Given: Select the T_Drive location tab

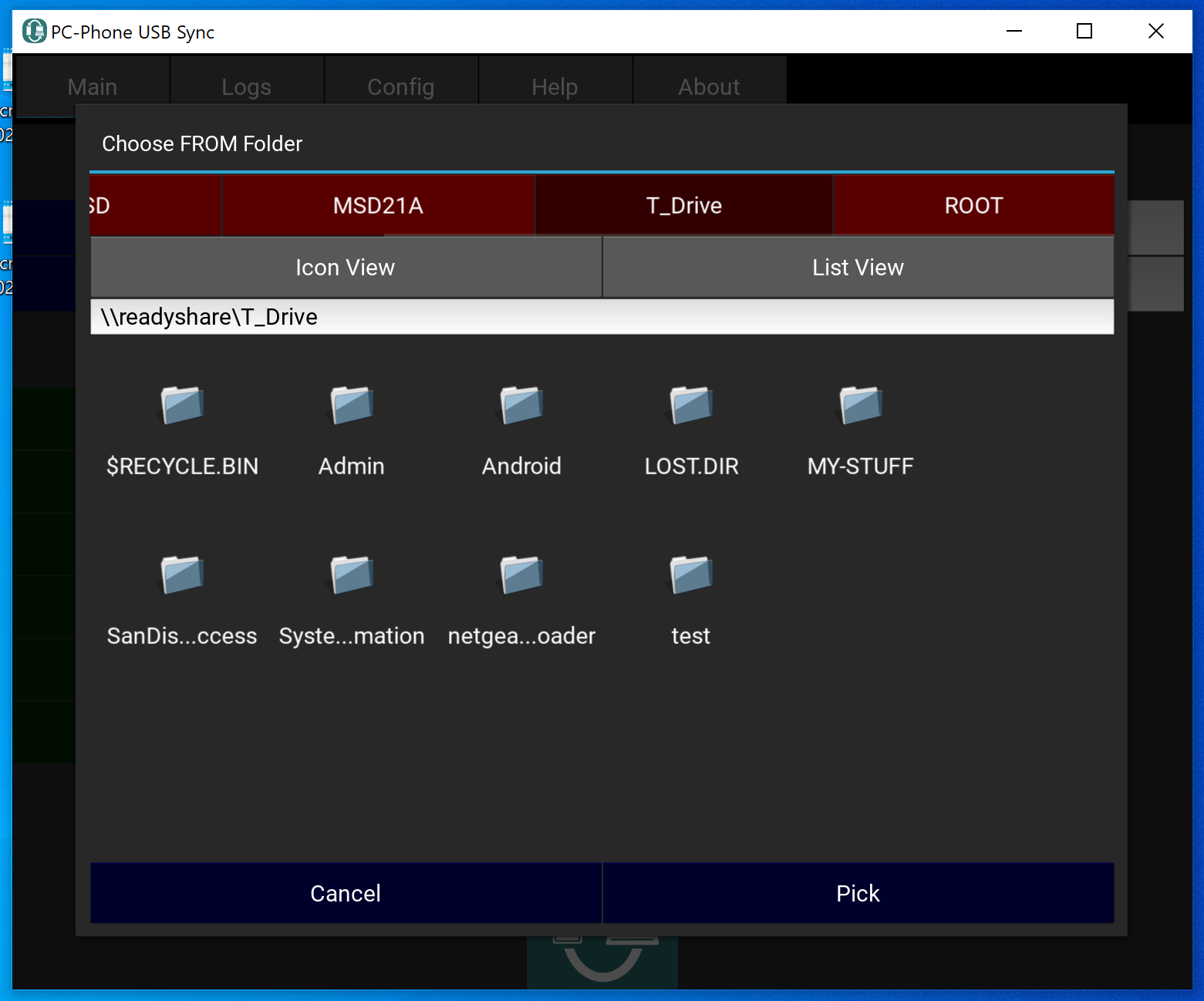Looking at the screenshot, I should (683, 206).
